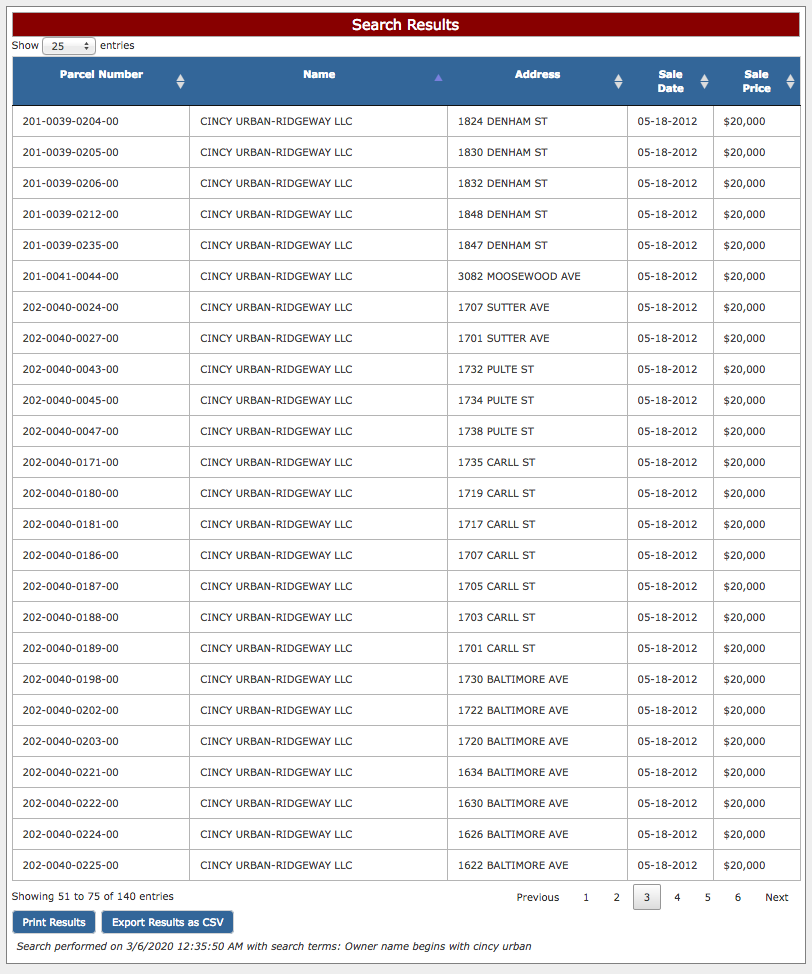Sort table by Address header text
812x974 pixels.
coord(537,75)
